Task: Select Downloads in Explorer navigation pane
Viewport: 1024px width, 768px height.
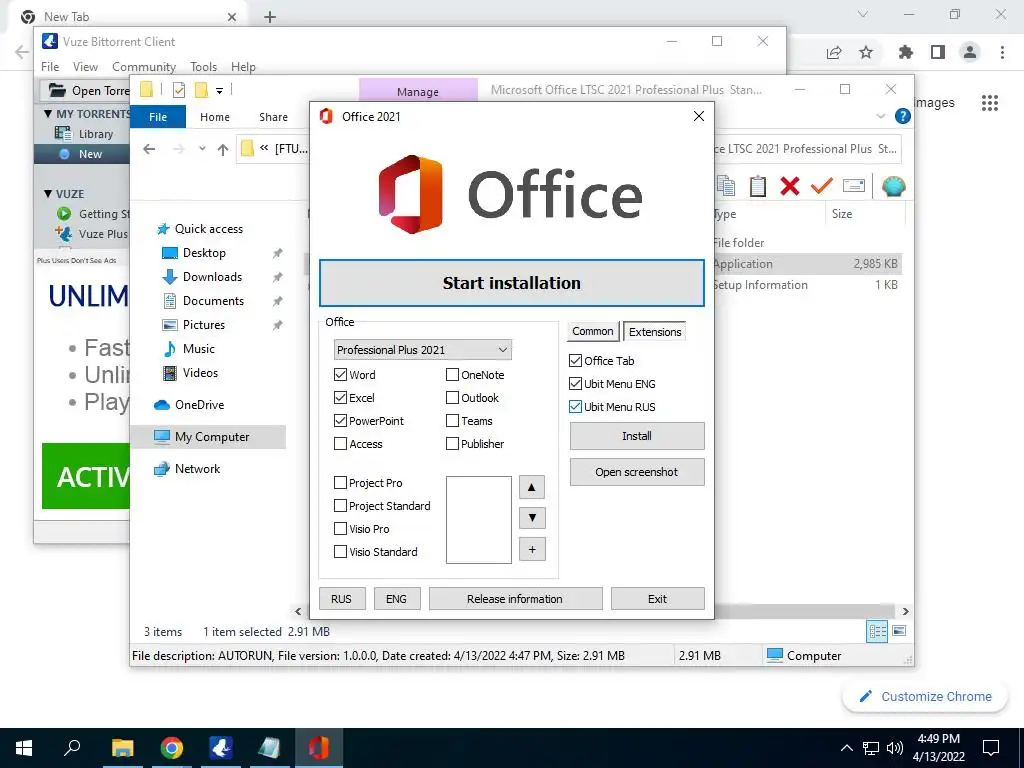Action: [212, 277]
